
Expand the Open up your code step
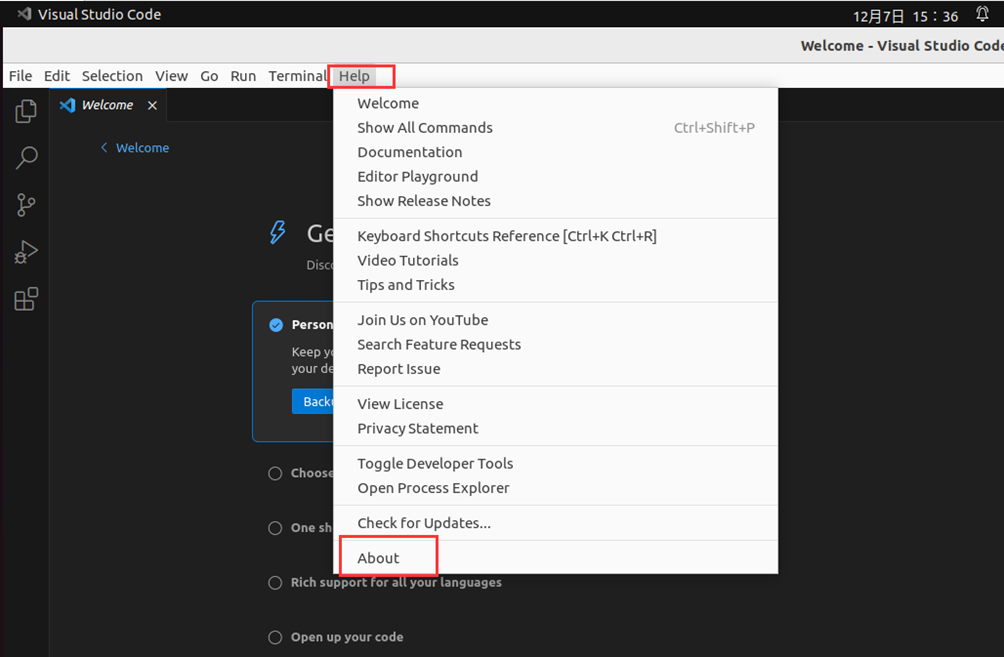pyautogui.click(x=347, y=637)
